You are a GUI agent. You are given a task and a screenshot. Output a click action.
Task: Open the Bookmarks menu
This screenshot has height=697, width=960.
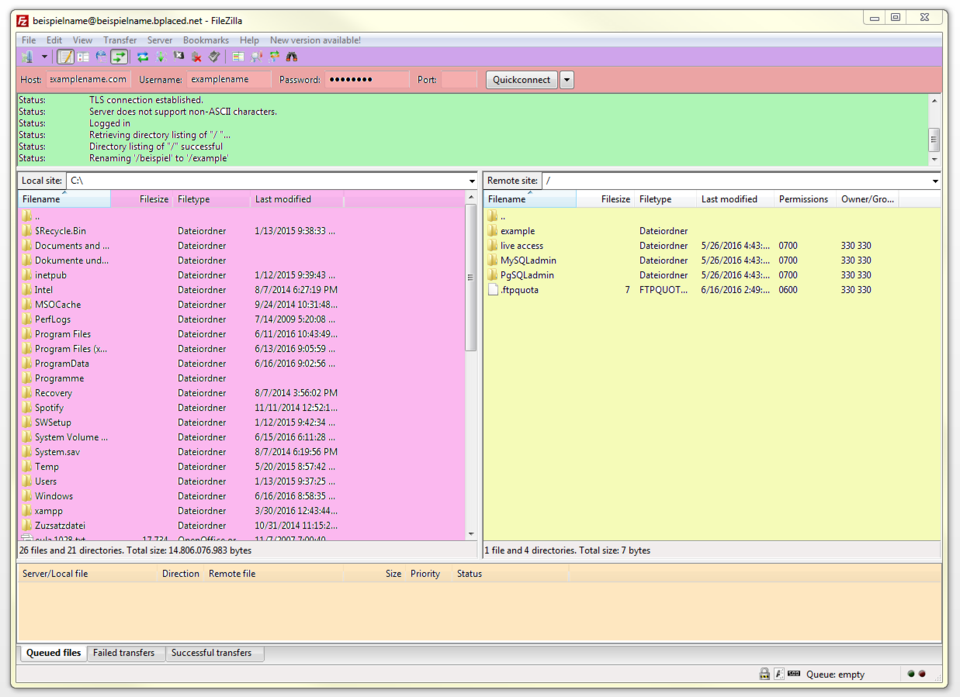(x=206, y=40)
